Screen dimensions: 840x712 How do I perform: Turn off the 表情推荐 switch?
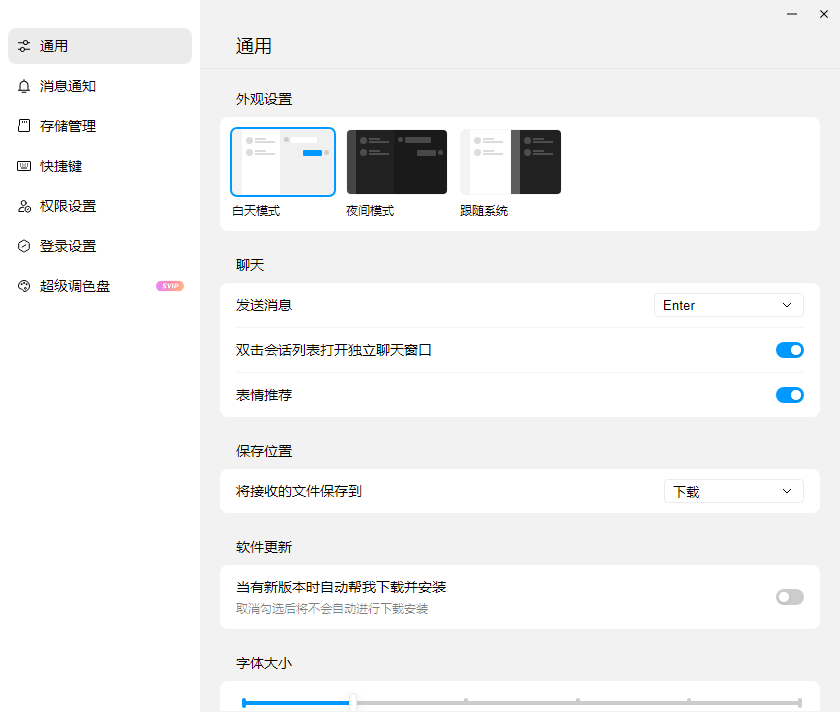[790, 395]
